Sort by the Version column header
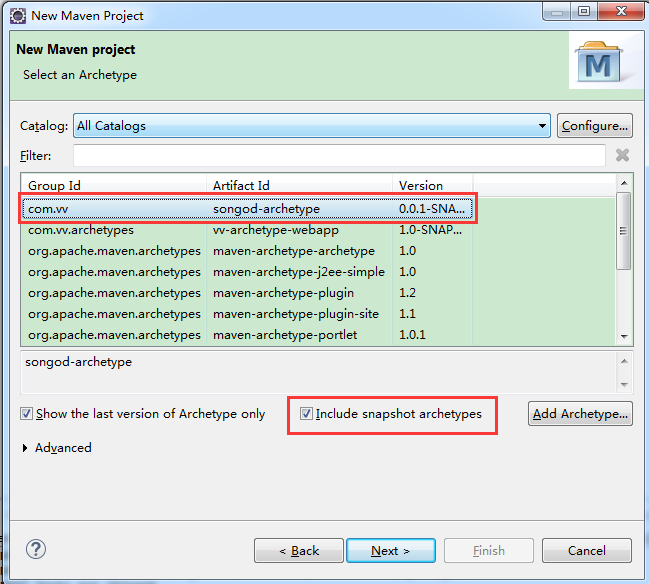Image resolution: width=649 pixels, height=584 pixels. pos(432,185)
